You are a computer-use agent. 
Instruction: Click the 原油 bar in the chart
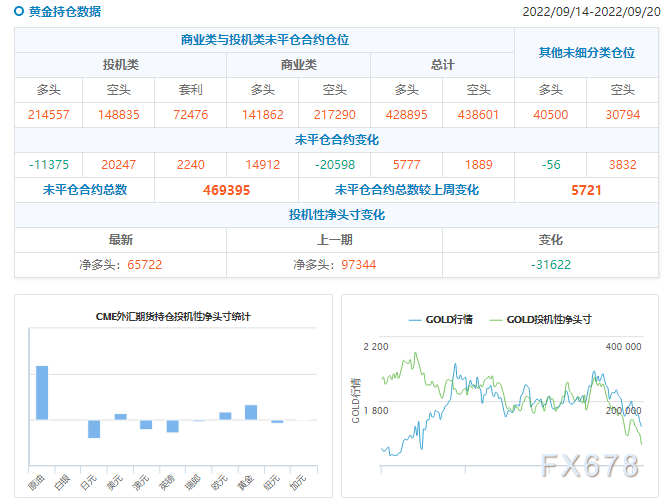[x=42, y=393]
